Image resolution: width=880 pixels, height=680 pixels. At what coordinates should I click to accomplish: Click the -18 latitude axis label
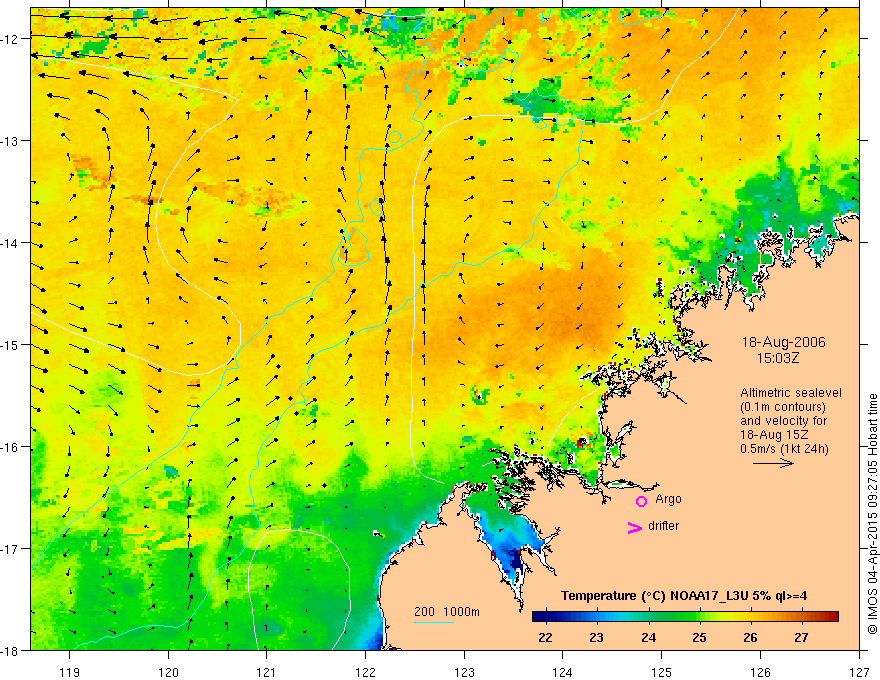click(x=11, y=650)
